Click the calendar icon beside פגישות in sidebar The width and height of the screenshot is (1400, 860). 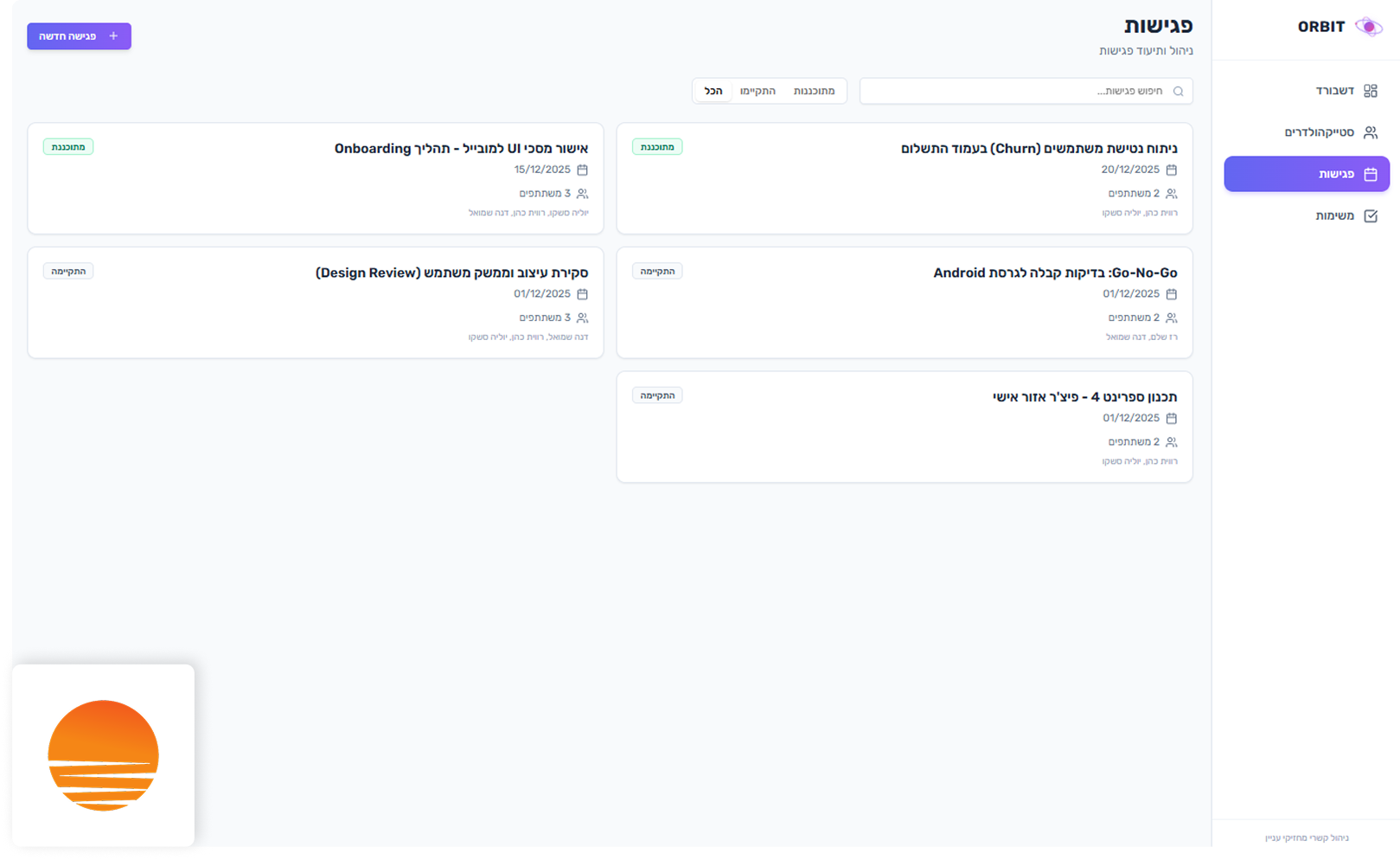point(1370,175)
